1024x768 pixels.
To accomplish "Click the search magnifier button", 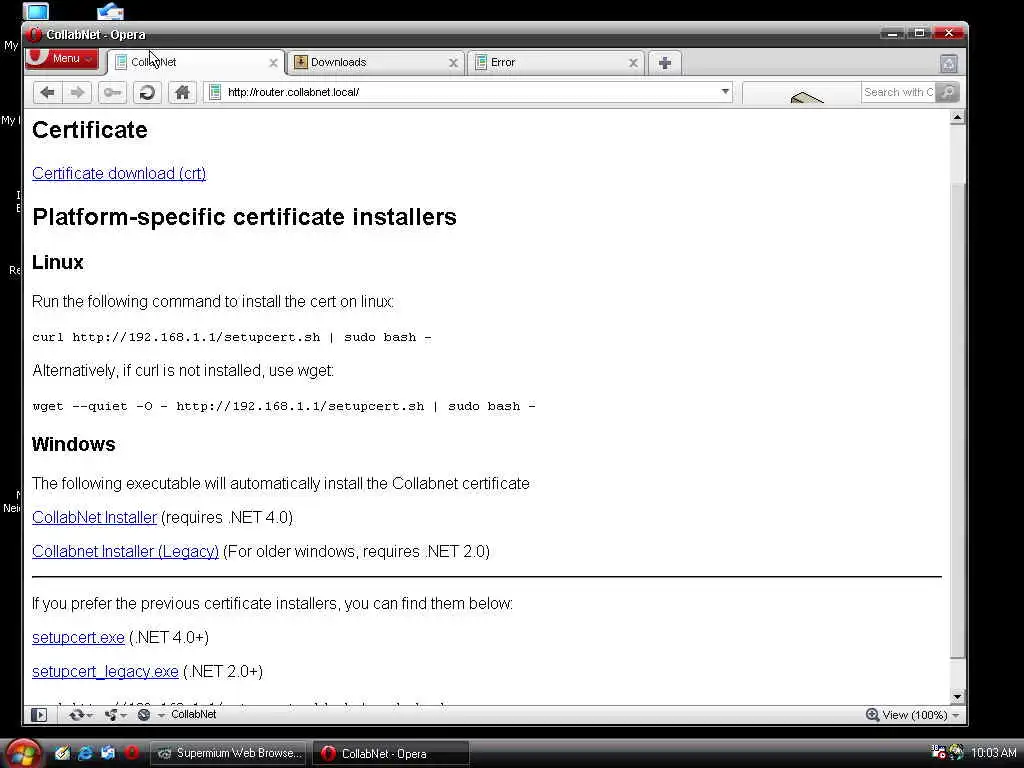I will (x=947, y=92).
